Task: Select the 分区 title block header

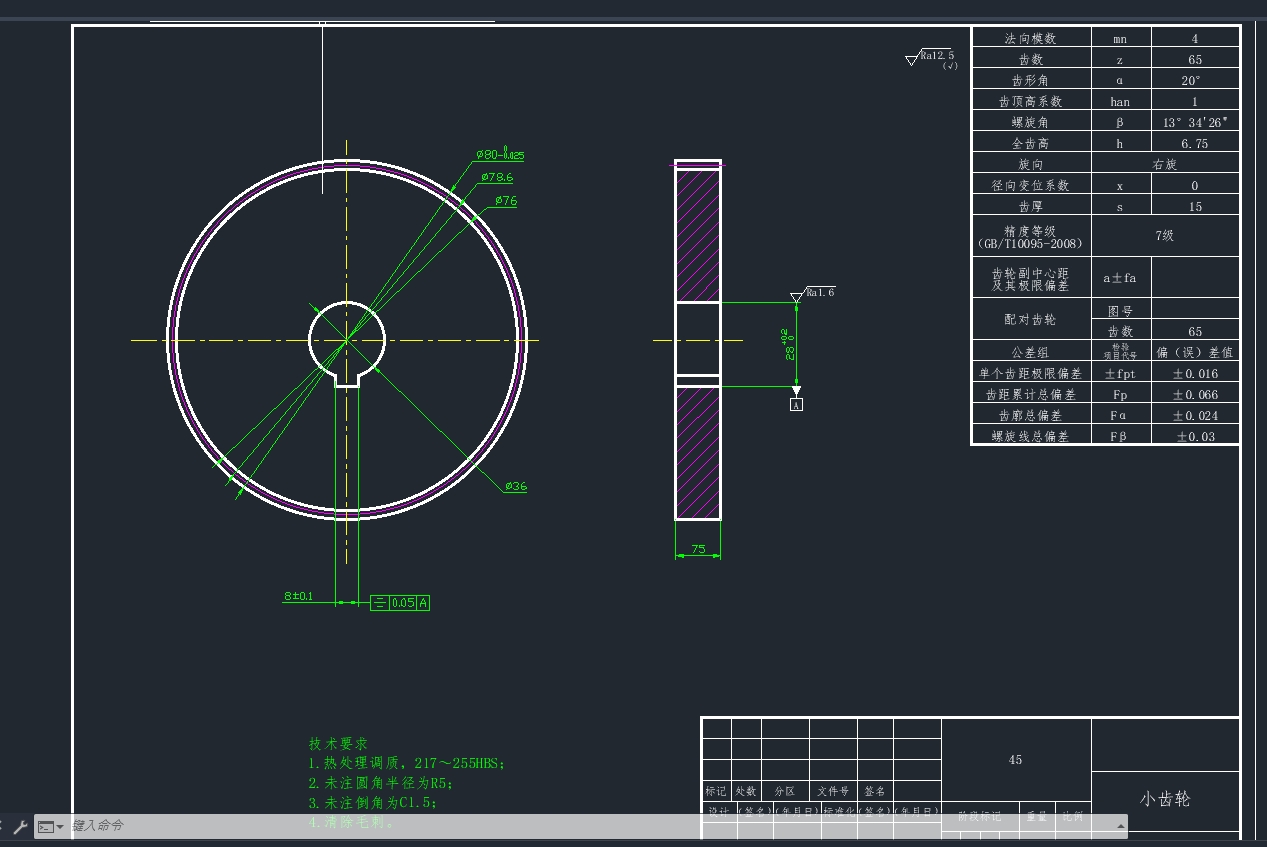Action: click(x=784, y=791)
